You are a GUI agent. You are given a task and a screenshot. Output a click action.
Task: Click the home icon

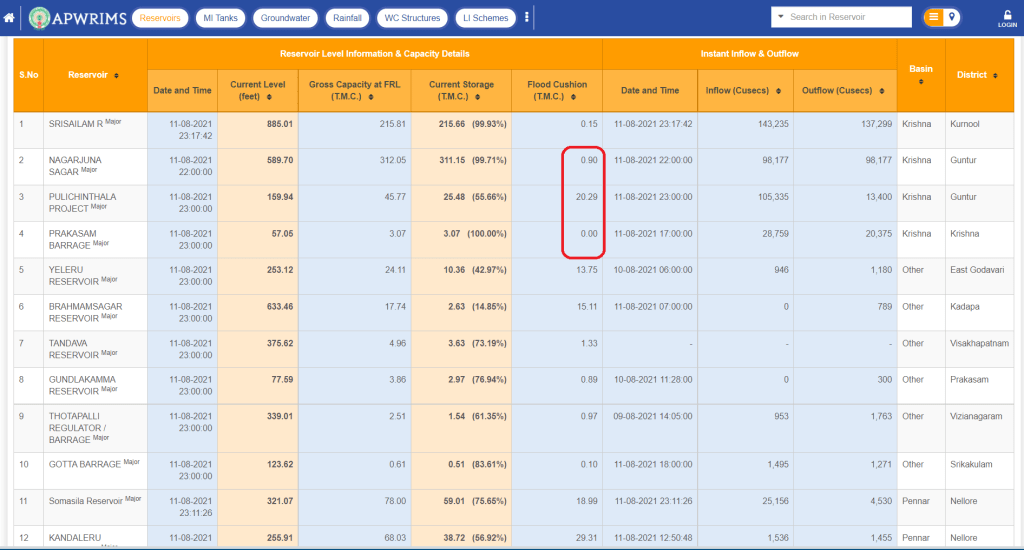coord(9,17)
